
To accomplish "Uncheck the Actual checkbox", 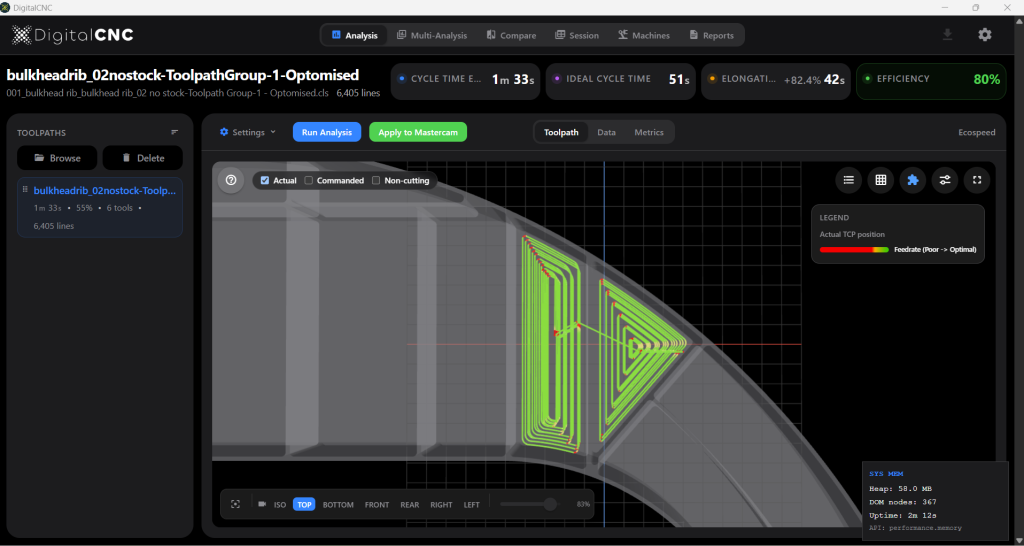I will (x=264, y=180).
